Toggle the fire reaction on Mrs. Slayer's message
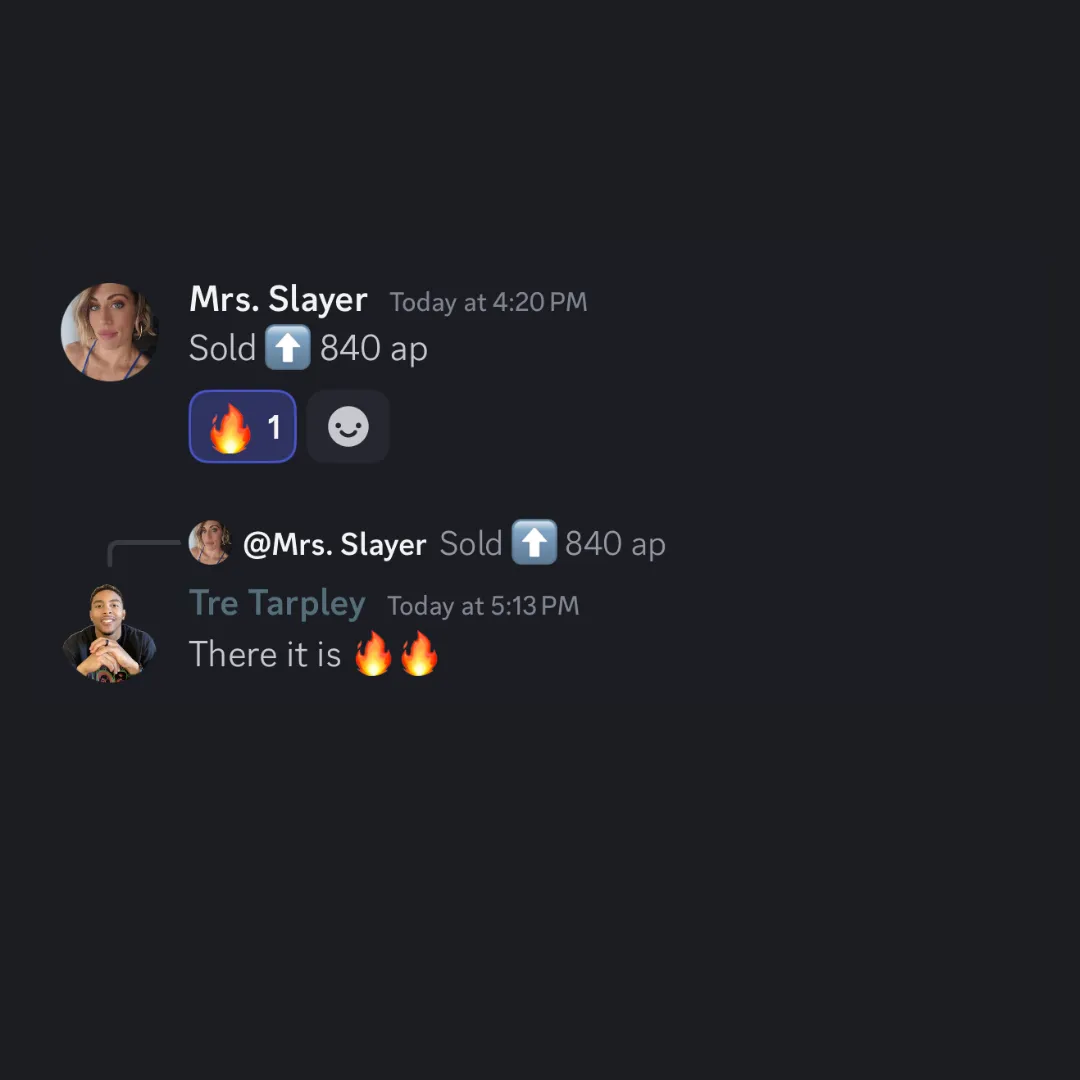 242,426
